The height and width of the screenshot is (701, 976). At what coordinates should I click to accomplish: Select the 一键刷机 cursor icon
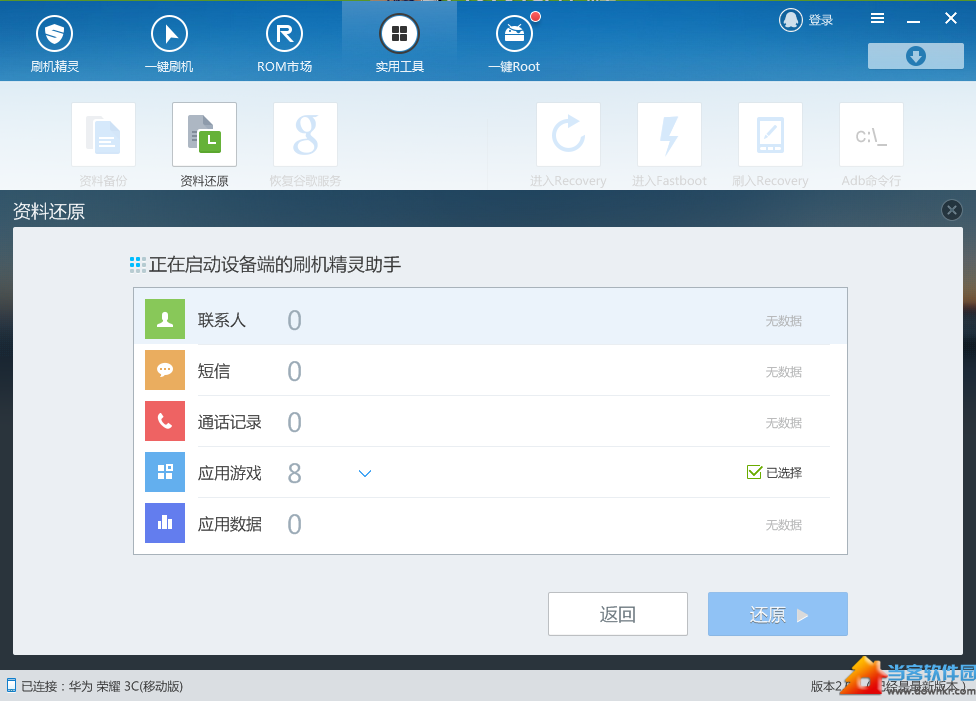169,35
